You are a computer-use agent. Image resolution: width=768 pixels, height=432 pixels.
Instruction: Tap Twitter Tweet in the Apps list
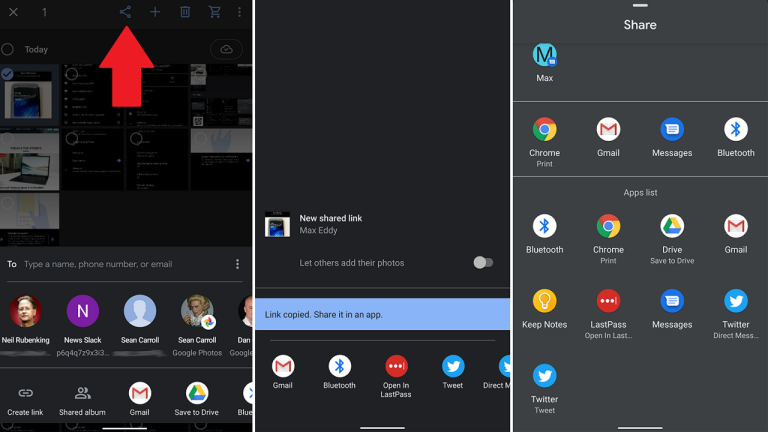(545, 389)
